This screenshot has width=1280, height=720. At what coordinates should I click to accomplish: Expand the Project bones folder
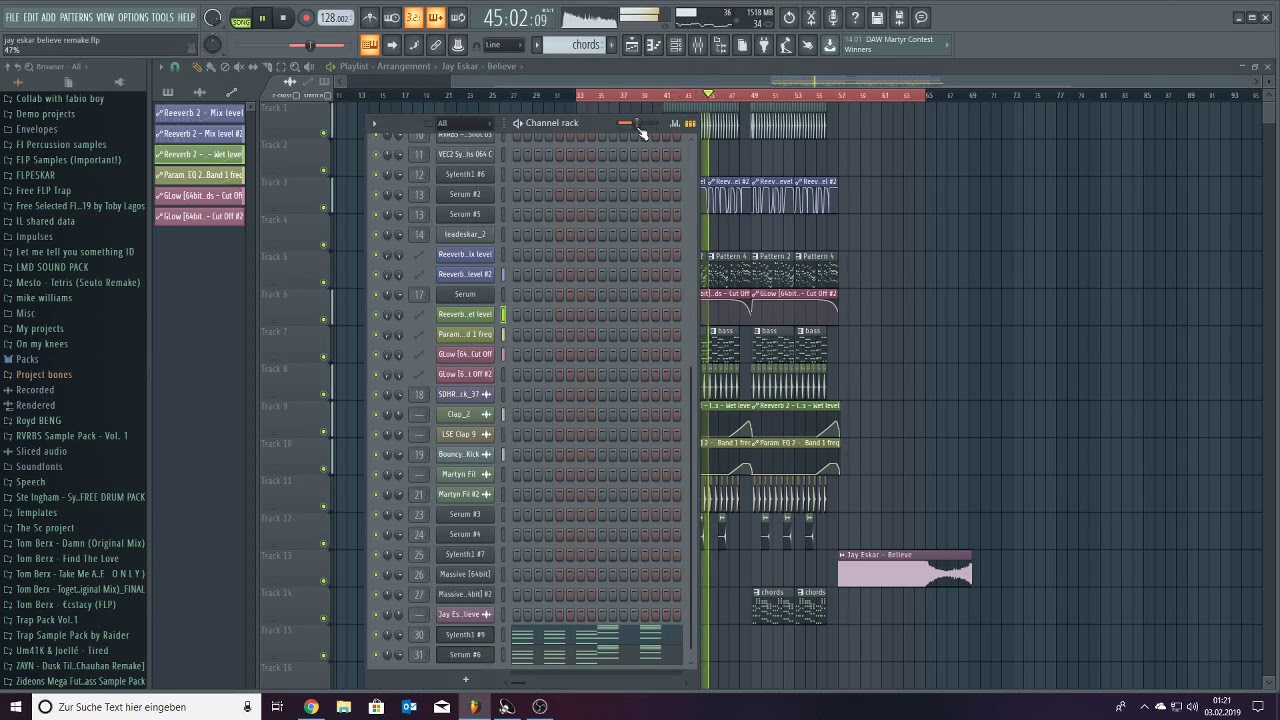44,375
